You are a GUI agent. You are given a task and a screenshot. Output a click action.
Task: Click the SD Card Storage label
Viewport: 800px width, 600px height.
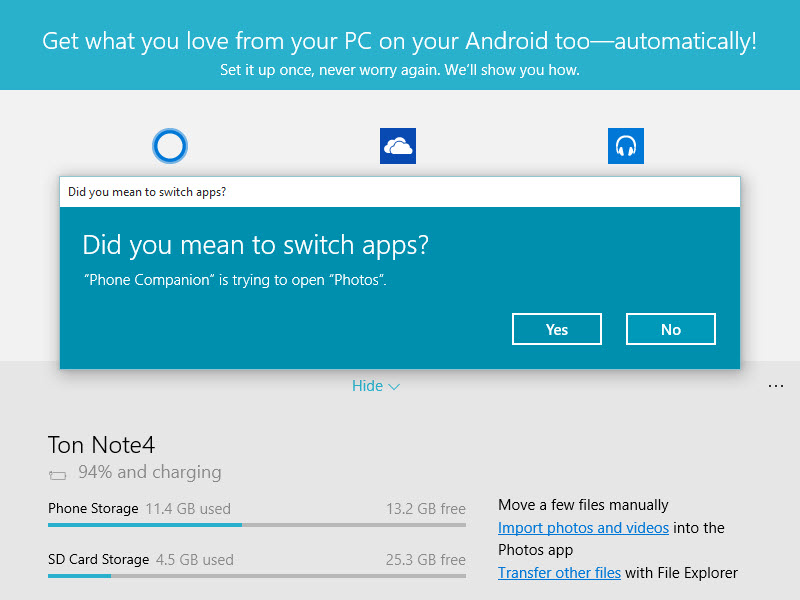point(98,560)
